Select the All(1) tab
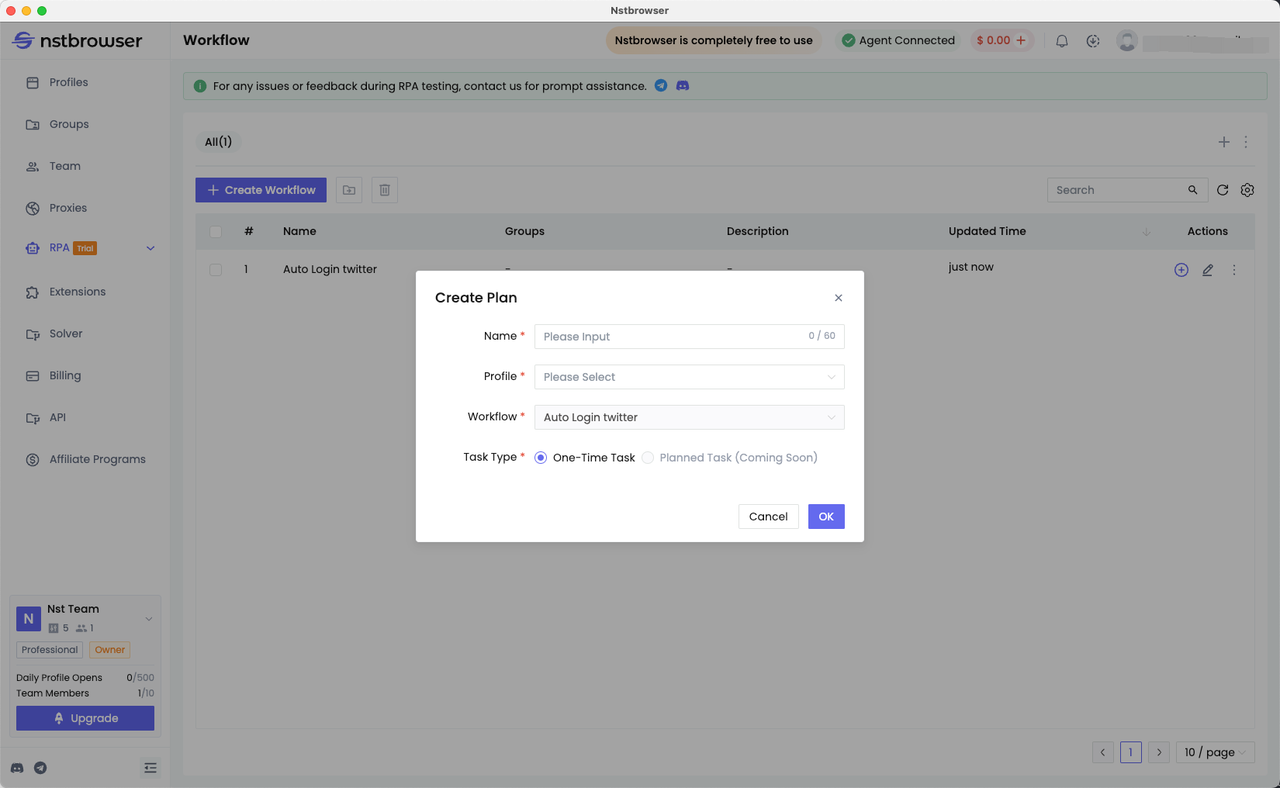Image resolution: width=1280 pixels, height=788 pixels. pos(218,142)
